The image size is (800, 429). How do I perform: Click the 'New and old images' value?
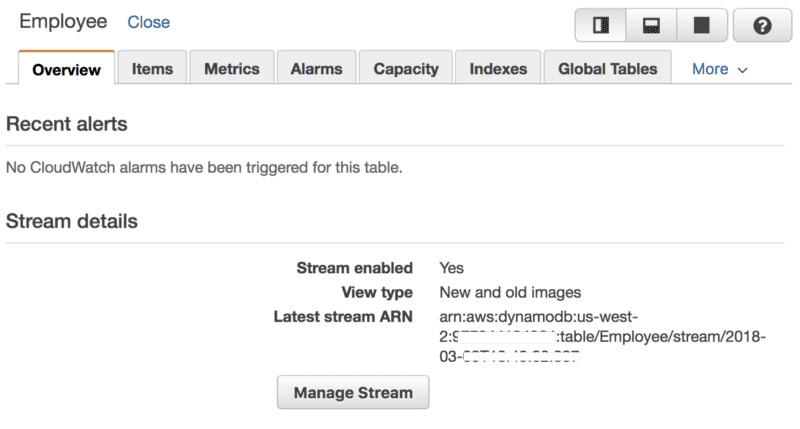tap(510, 292)
